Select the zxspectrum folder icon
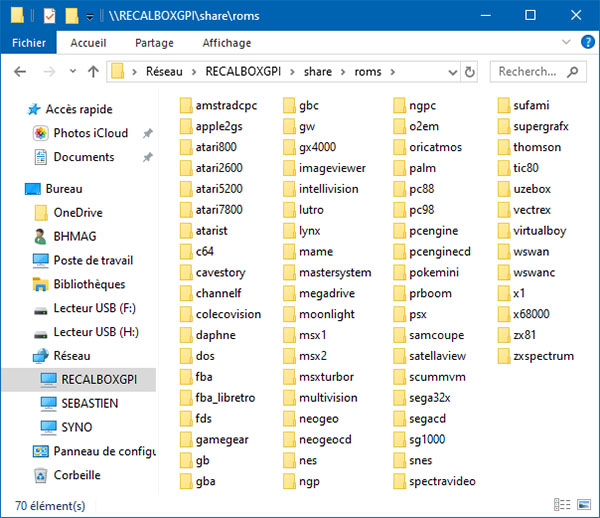600x518 pixels. (504, 356)
